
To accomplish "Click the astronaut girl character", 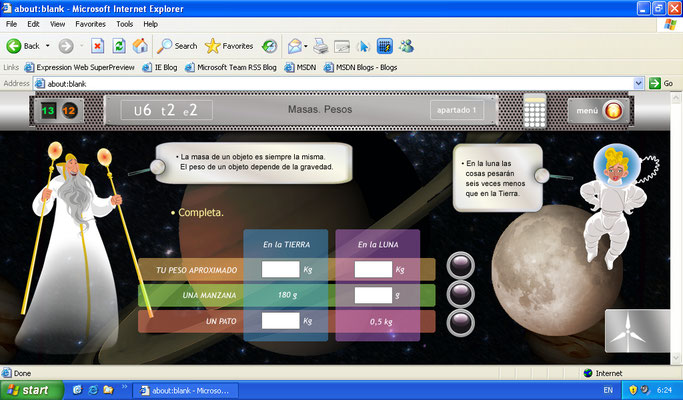I will click(616, 205).
